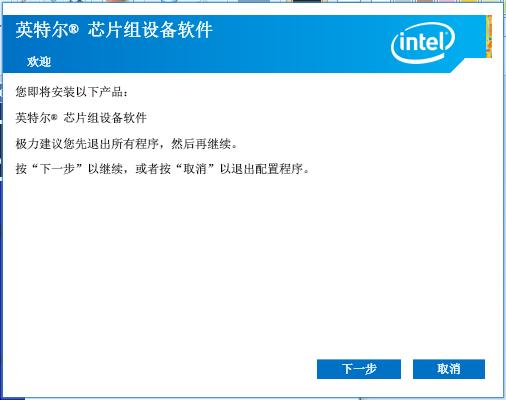Click the Intel logo in header

click(423, 43)
